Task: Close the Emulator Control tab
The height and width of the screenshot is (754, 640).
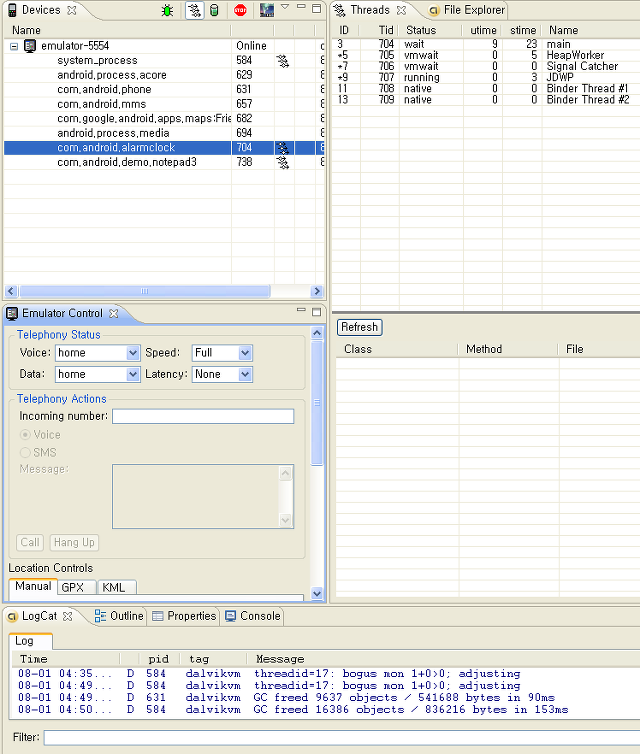Action: coord(113,314)
